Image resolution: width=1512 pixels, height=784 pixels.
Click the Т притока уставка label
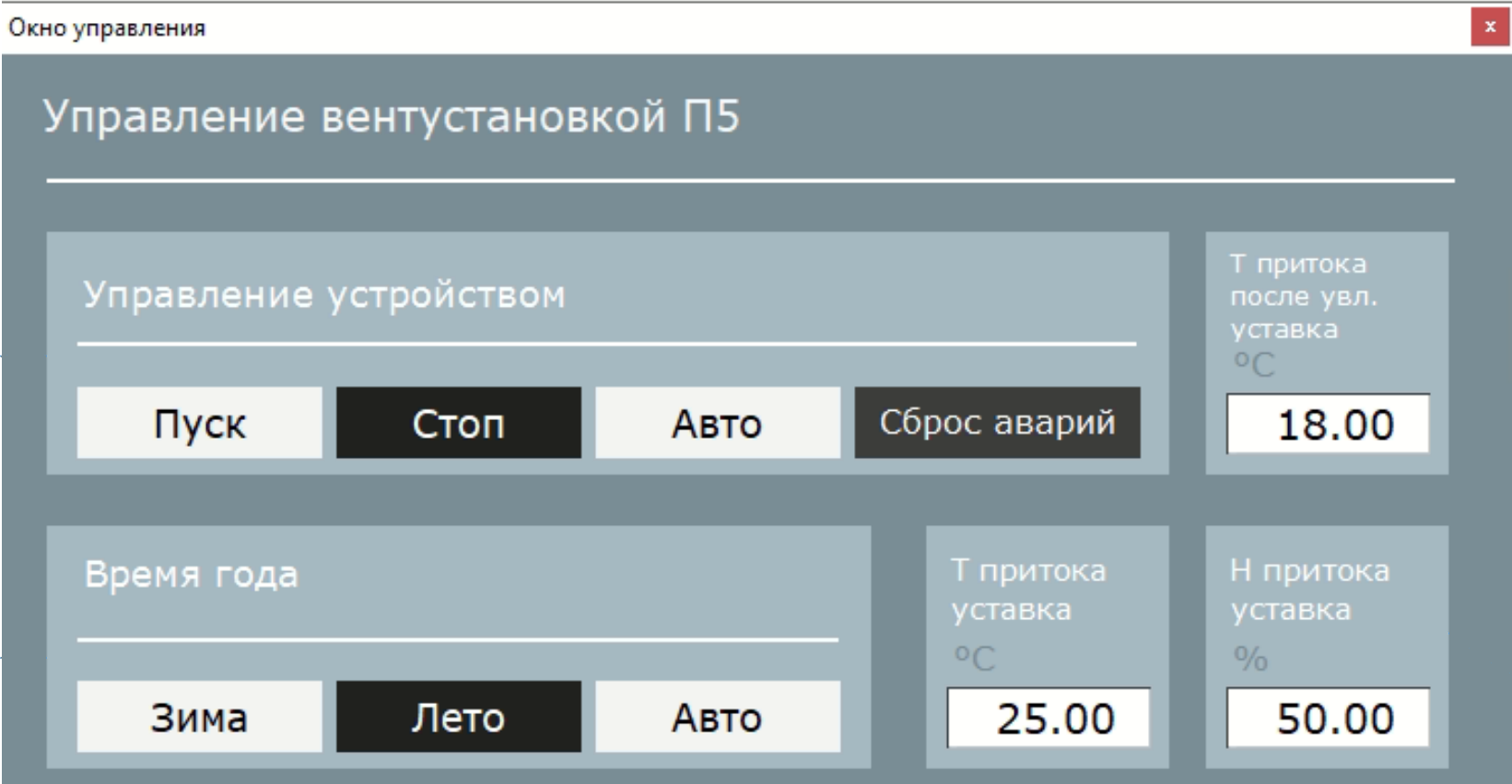coord(1027,590)
